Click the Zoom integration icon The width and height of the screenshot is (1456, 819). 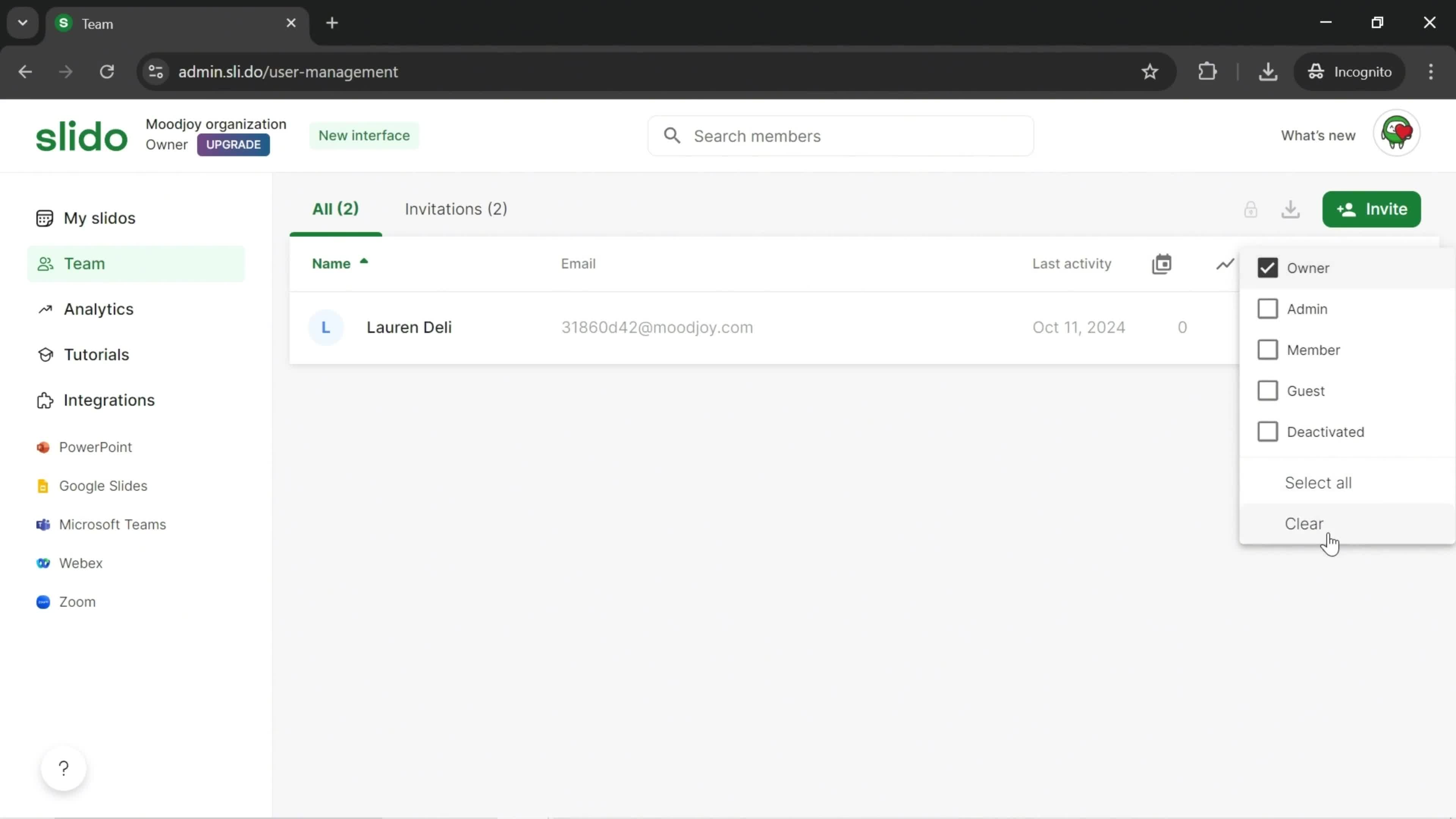[x=43, y=601]
